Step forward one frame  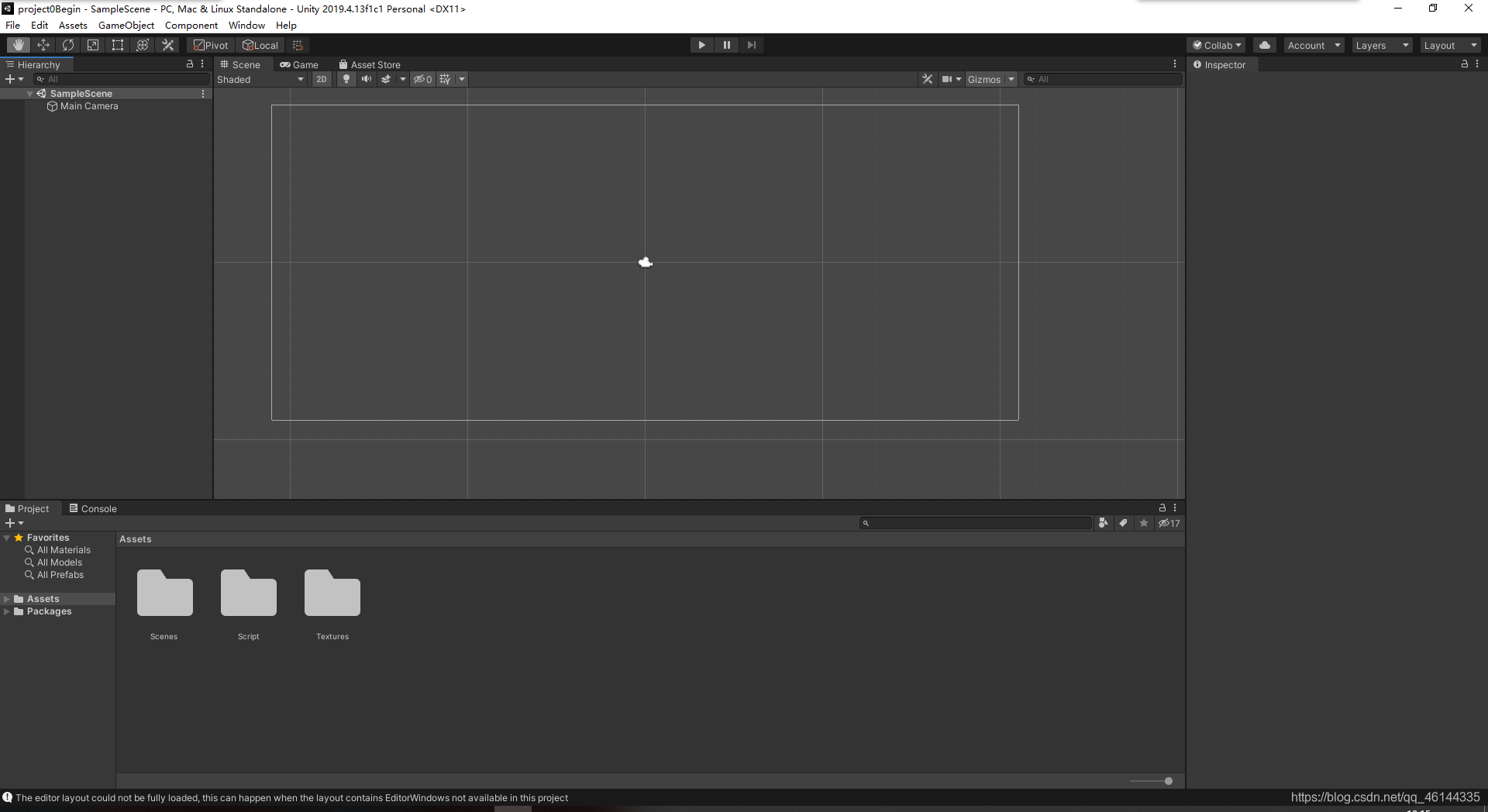click(x=752, y=45)
